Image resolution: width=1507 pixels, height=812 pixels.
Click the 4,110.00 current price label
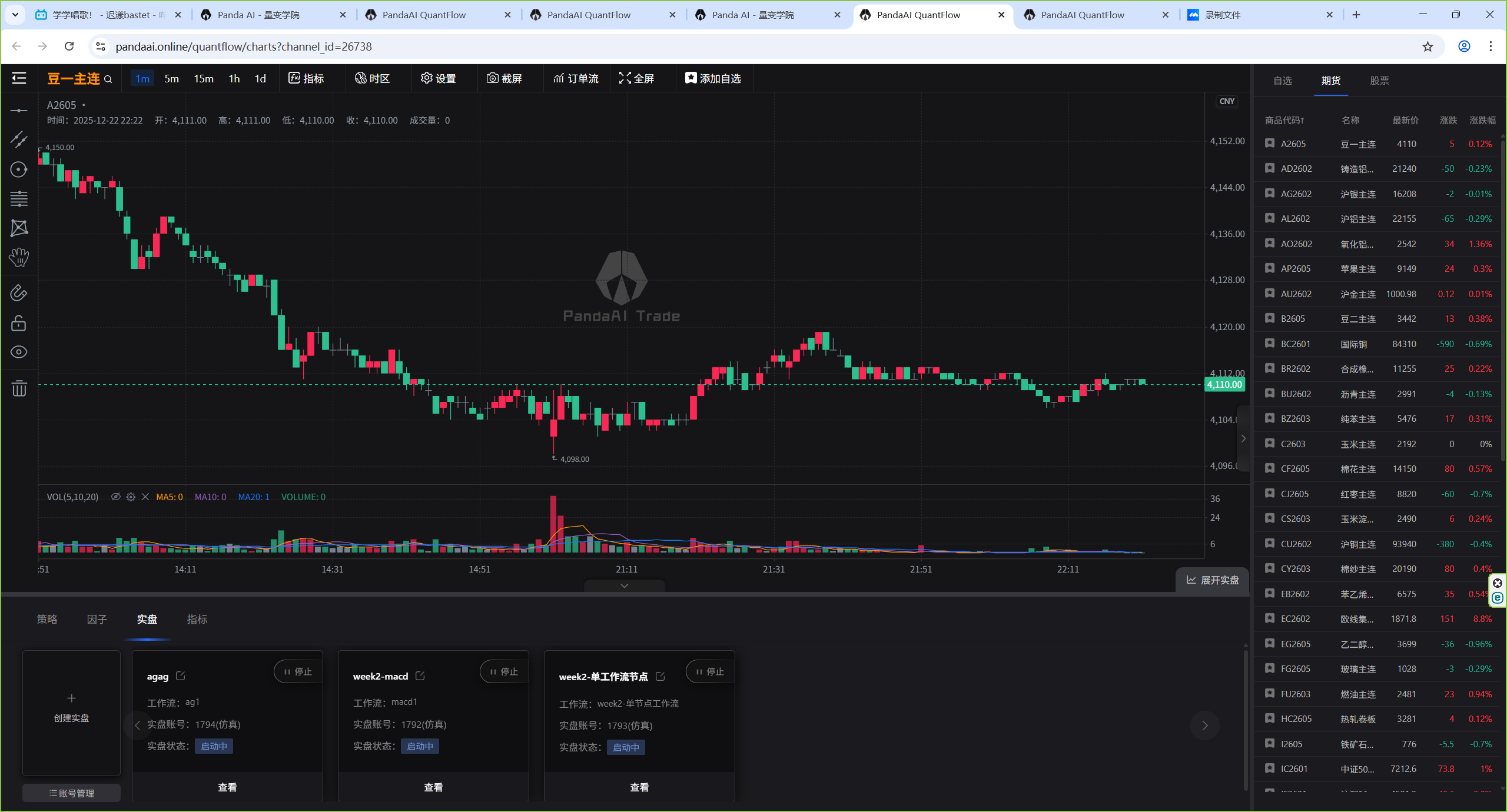(1224, 385)
